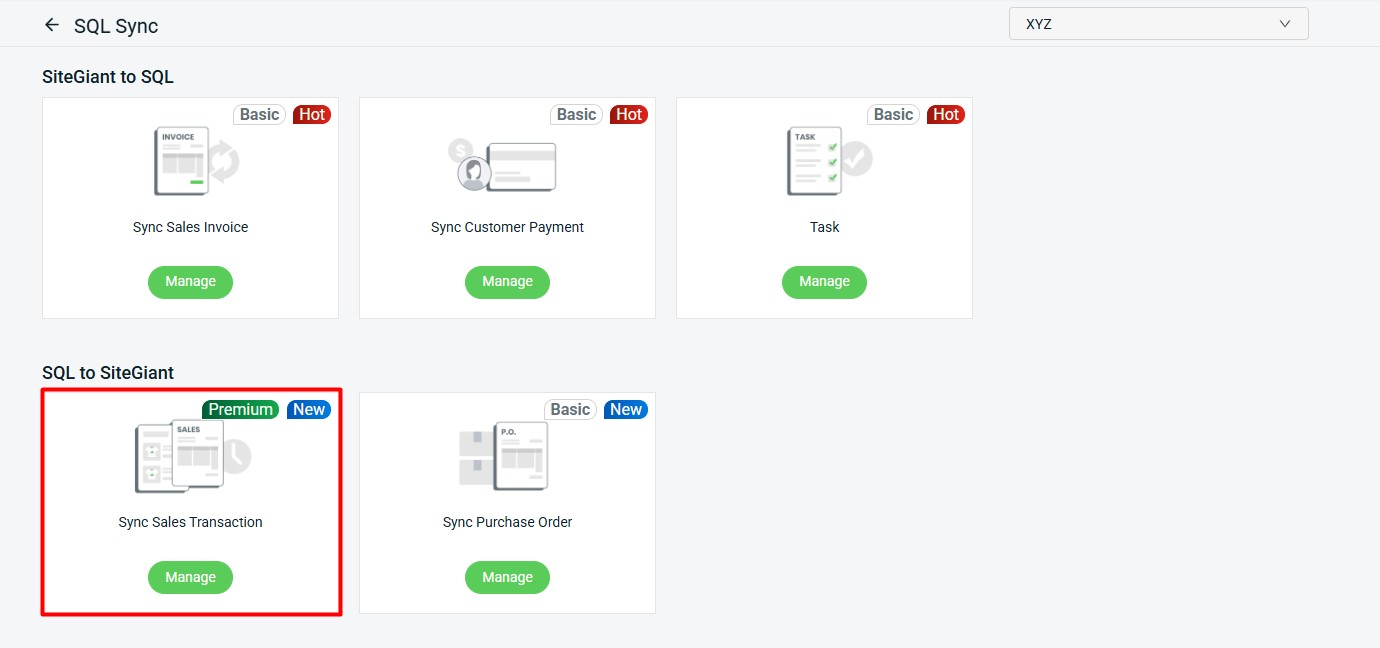Click the Hot badge on Sync Sales Invoice

tap(312, 114)
